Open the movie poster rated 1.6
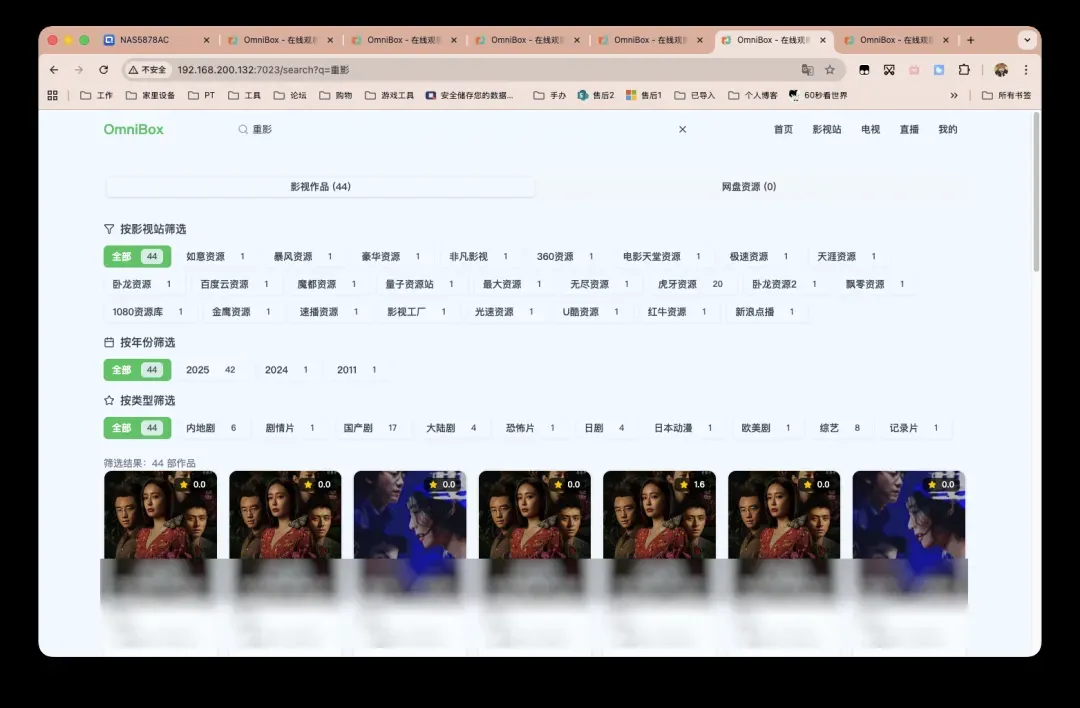 pyautogui.click(x=659, y=520)
